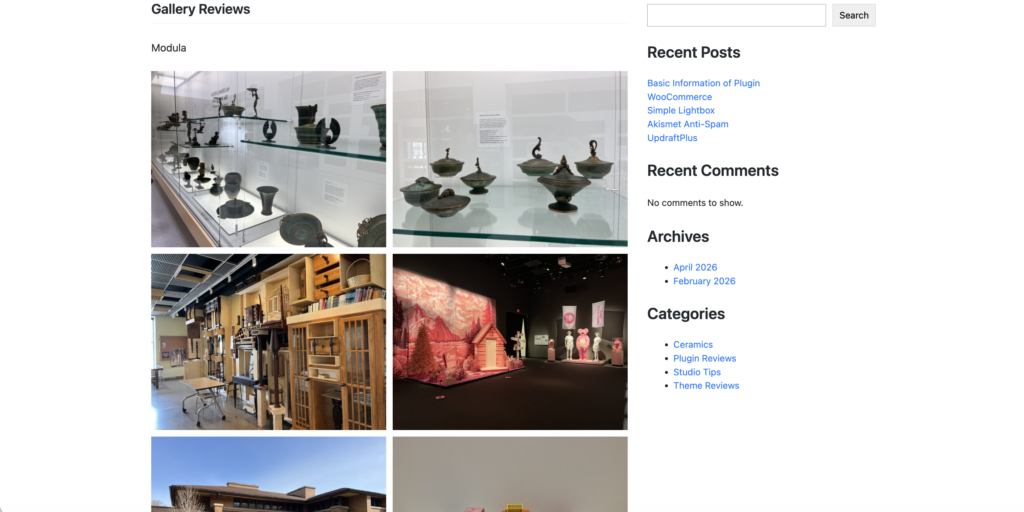1024x512 pixels.
Task: Open the glass shelf display case photo
Action: (x=268, y=159)
